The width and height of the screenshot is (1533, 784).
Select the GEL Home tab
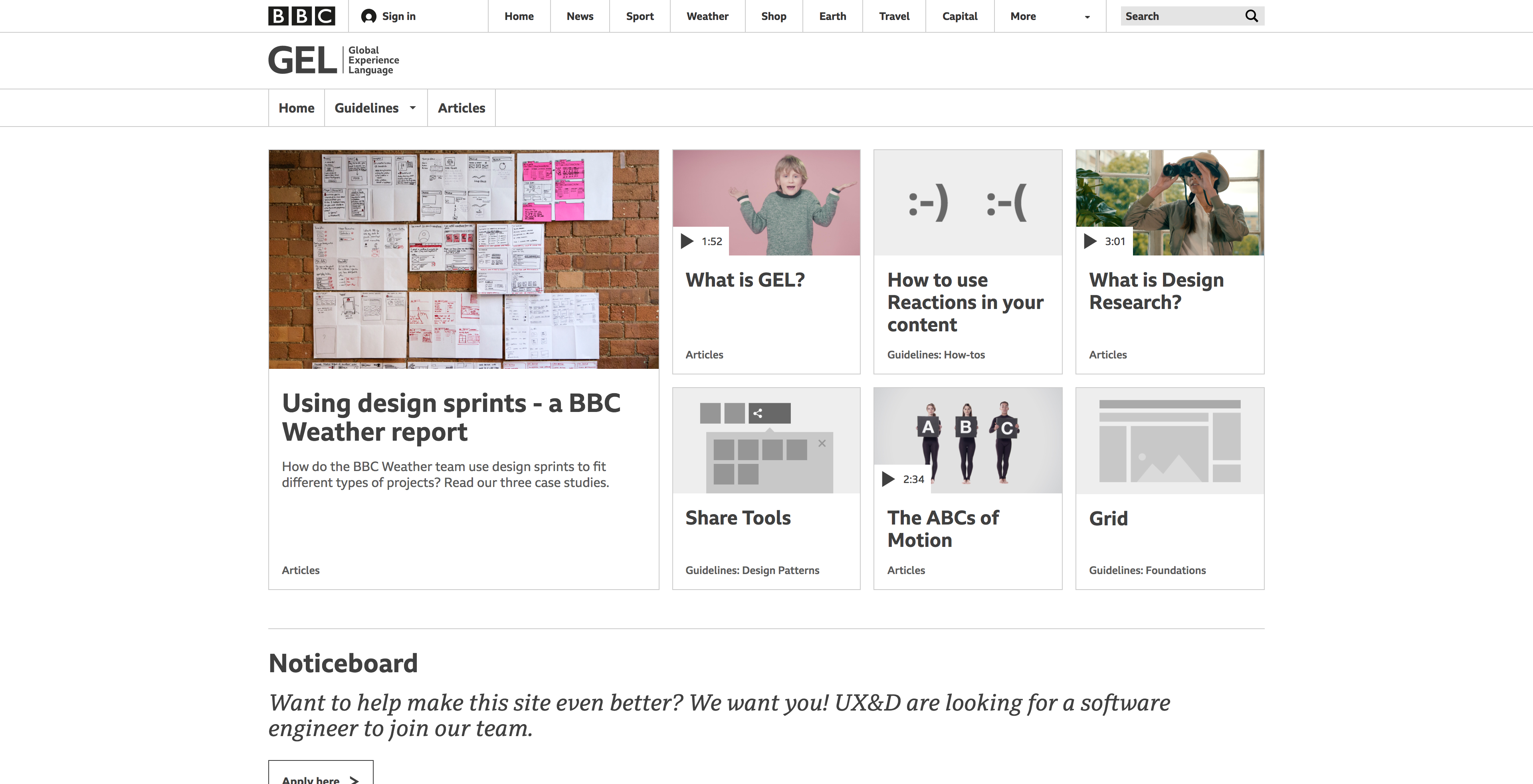296,108
